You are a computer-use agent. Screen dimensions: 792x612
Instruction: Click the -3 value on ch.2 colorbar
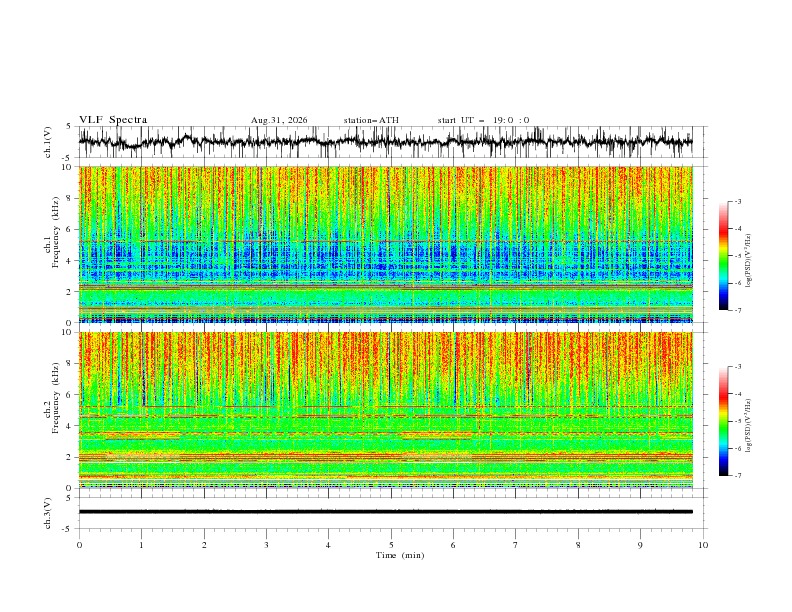click(x=737, y=367)
